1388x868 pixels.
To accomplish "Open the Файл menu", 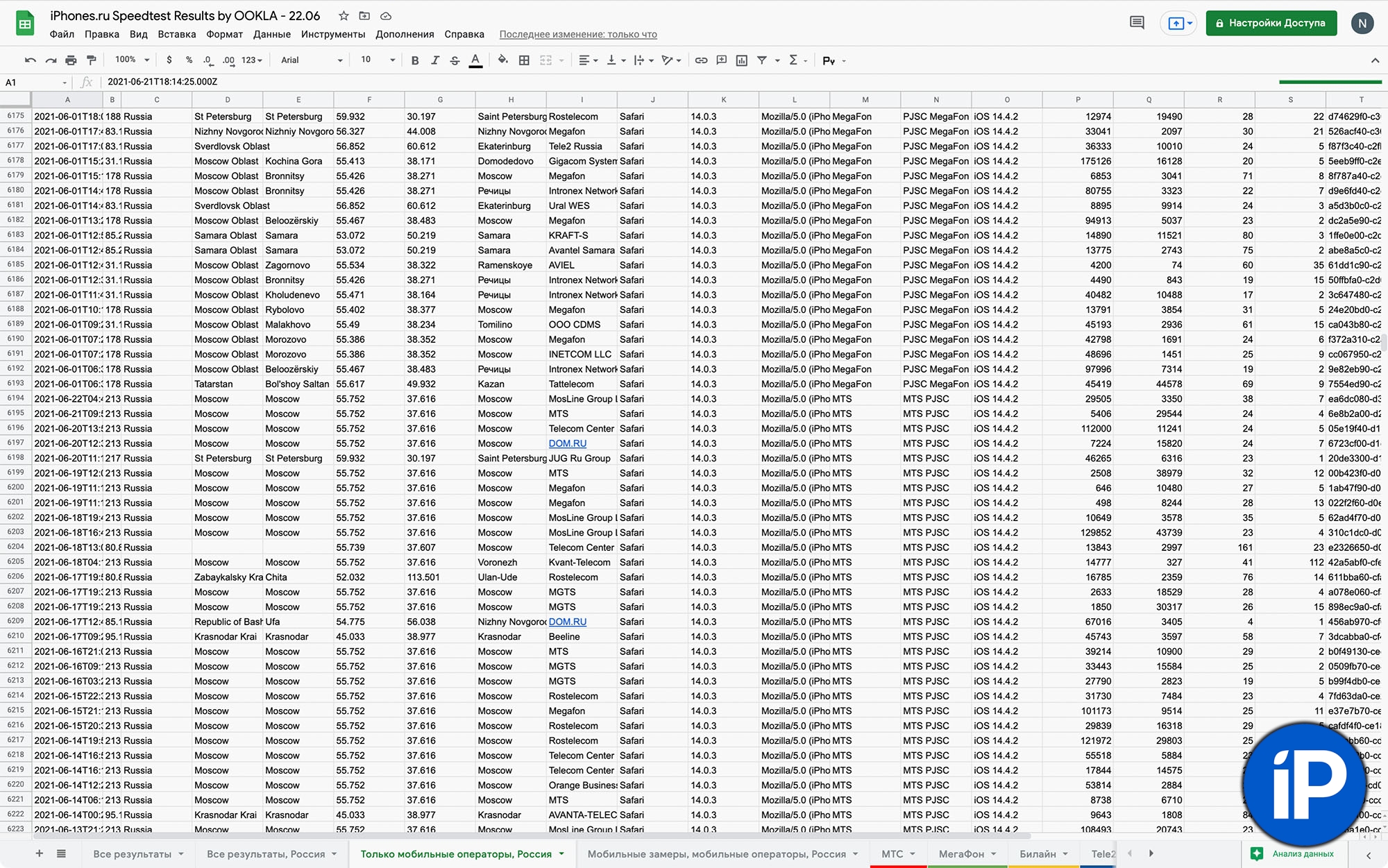I will tap(62, 34).
